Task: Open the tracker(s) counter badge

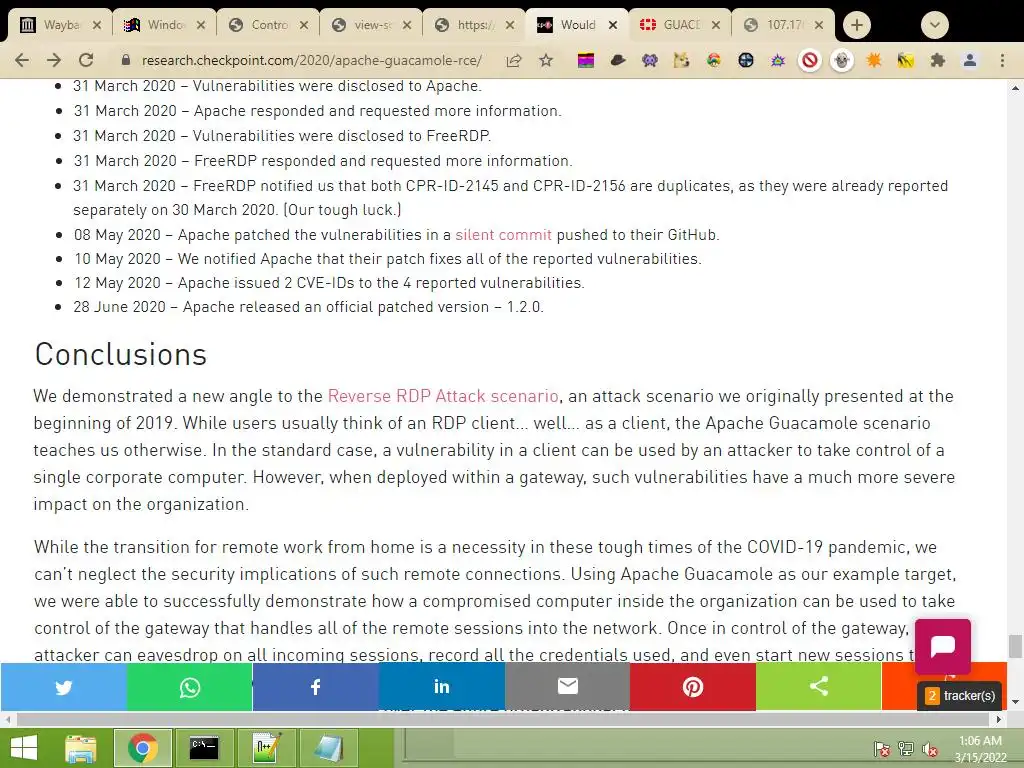Action: point(961,696)
